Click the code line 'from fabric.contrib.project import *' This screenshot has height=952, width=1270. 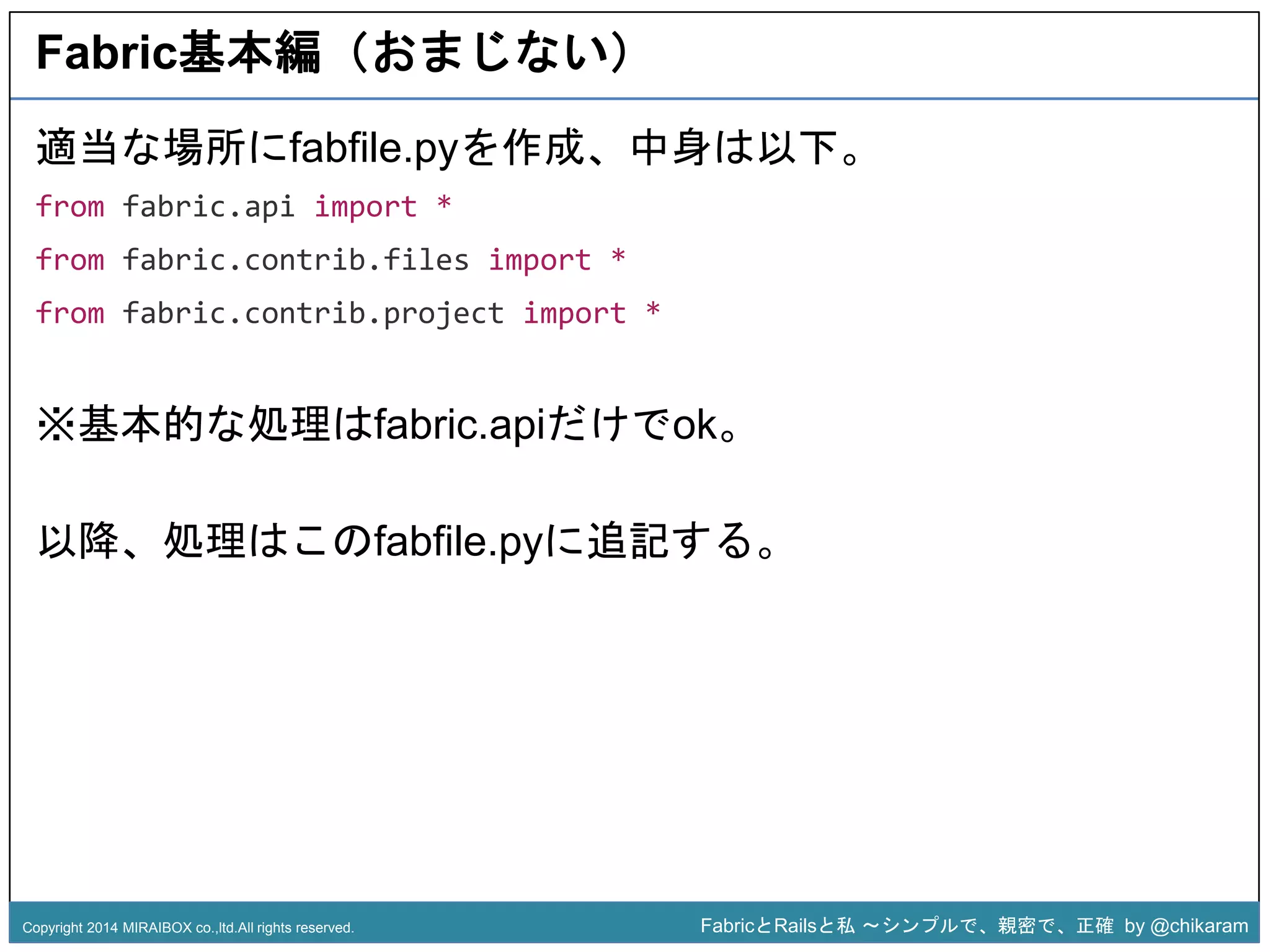347,313
